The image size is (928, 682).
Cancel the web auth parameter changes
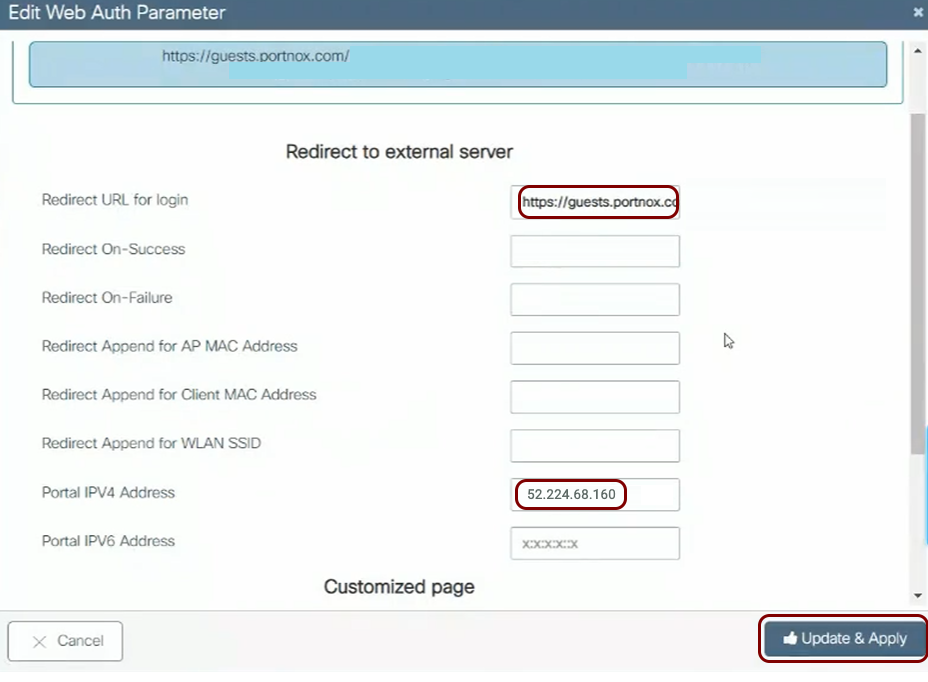click(65, 641)
